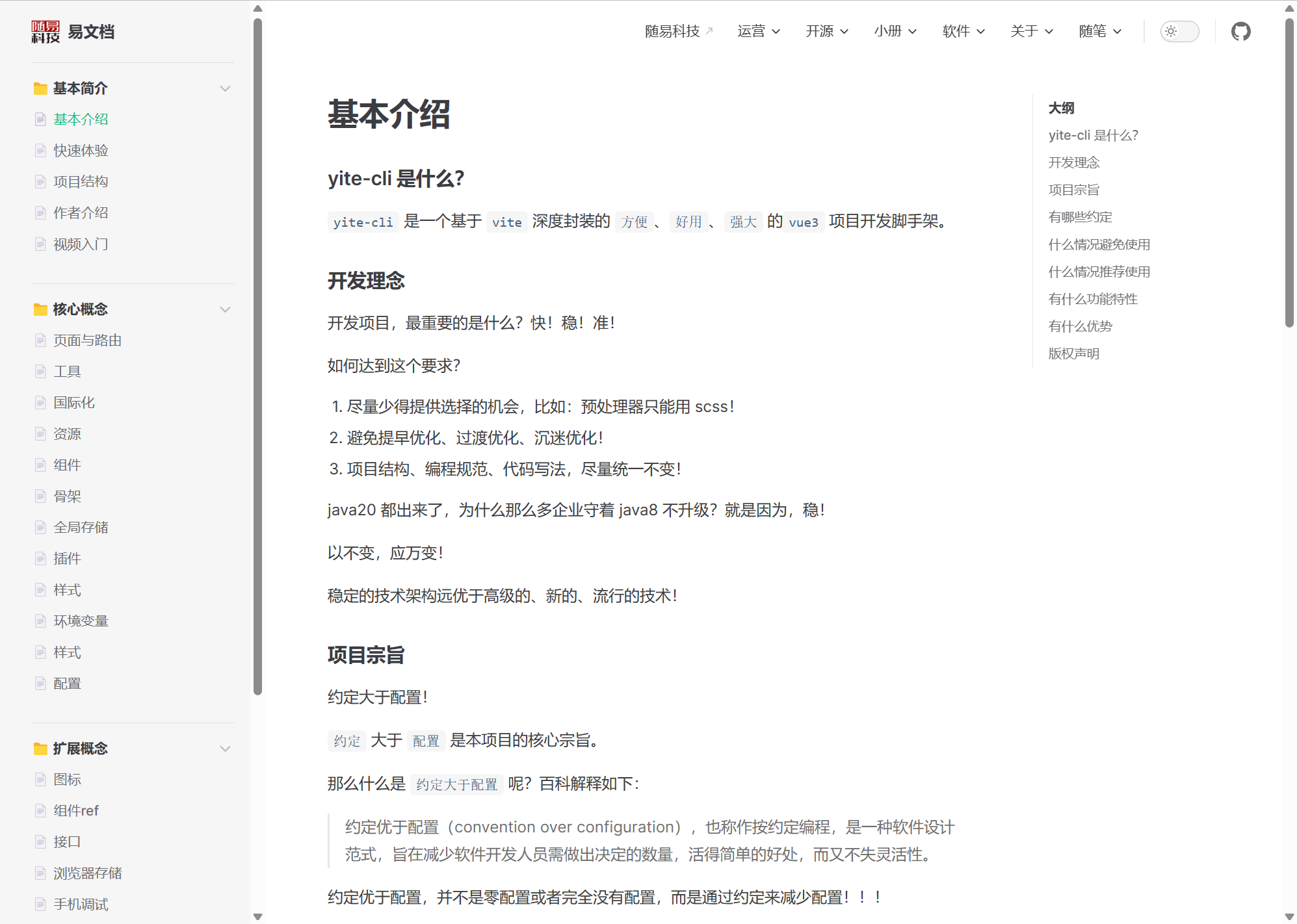This screenshot has width=1297, height=924.
Task: Open the 随笔 dropdown menu
Action: click(x=1100, y=31)
